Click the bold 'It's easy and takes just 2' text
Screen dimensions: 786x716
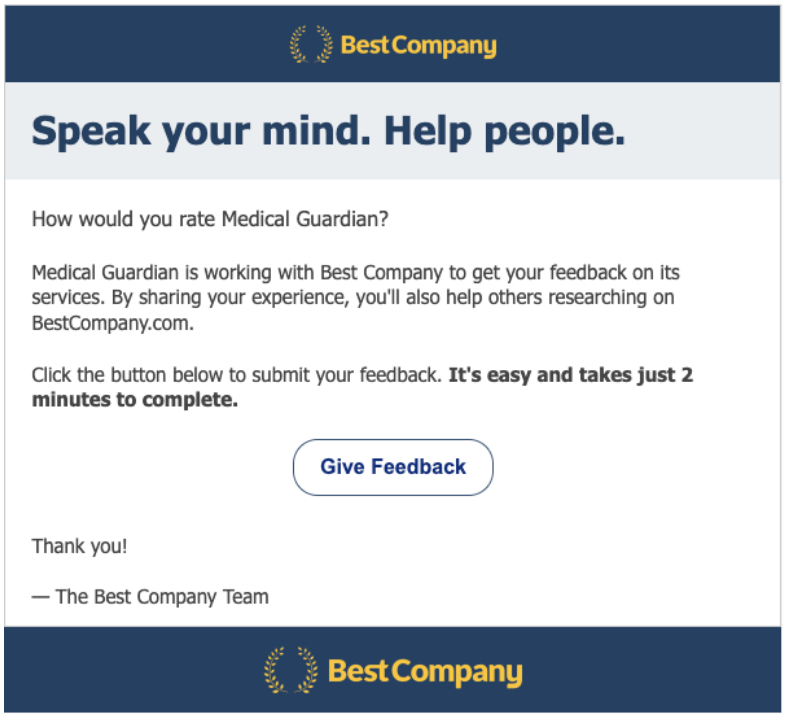click(x=570, y=375)
